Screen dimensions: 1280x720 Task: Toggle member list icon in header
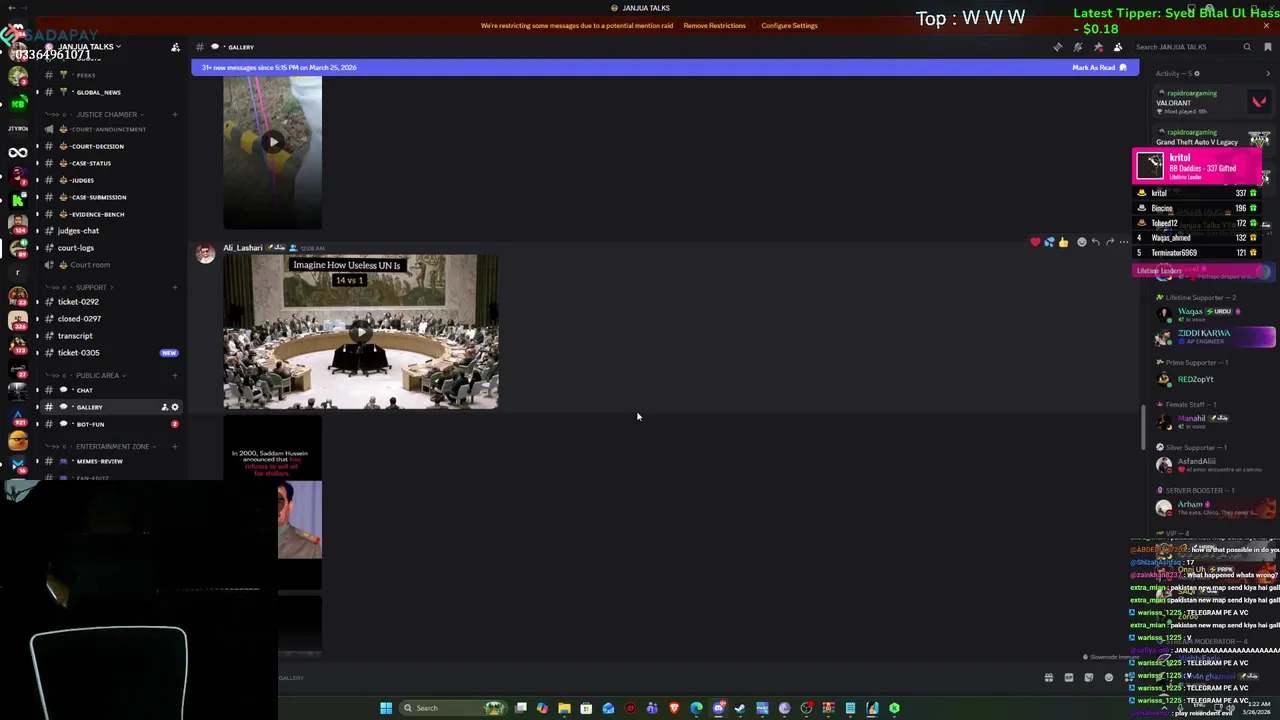pyautogui.click(x=1118, y=47)
